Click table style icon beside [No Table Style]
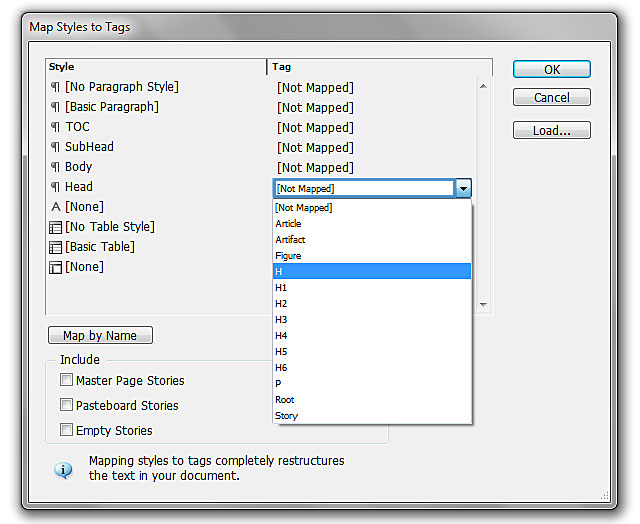640x524 pixels. 56,227
